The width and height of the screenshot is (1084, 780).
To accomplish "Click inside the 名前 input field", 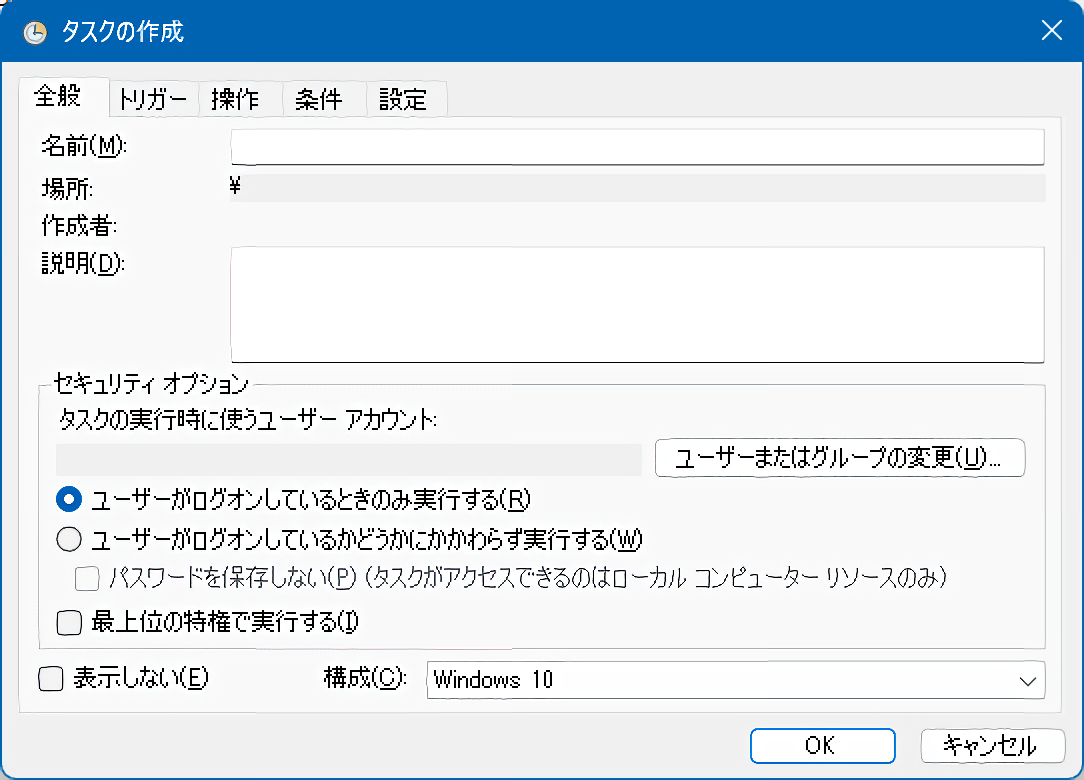I will [x=635, y=146].
